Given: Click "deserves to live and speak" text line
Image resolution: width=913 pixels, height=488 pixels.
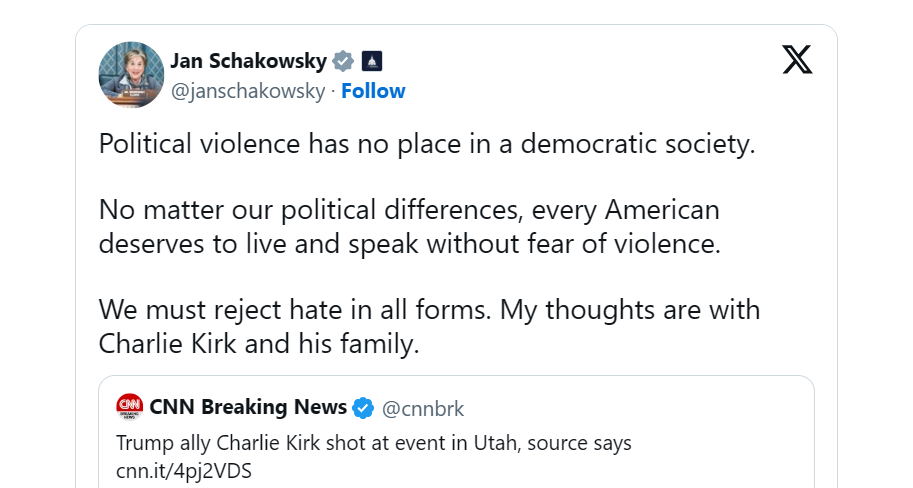Looking at the screenshot, I should point(409,244).
